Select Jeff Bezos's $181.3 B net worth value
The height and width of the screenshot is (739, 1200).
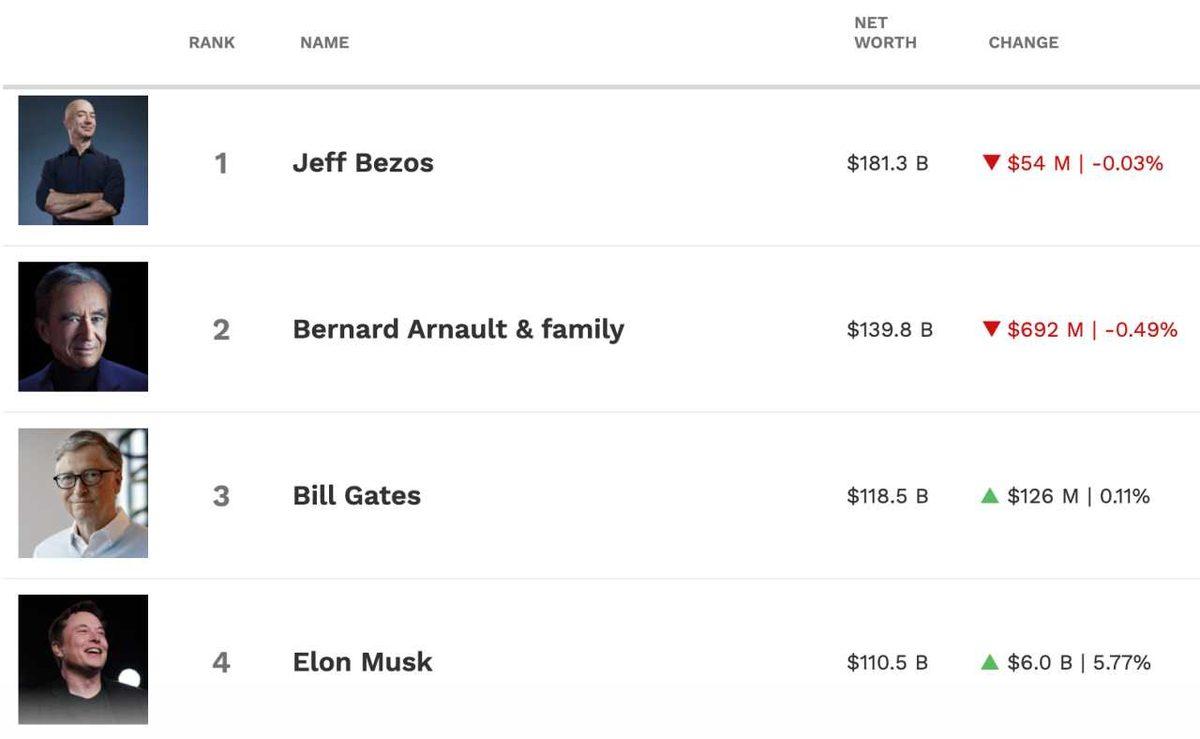click(x=886, y=162)
